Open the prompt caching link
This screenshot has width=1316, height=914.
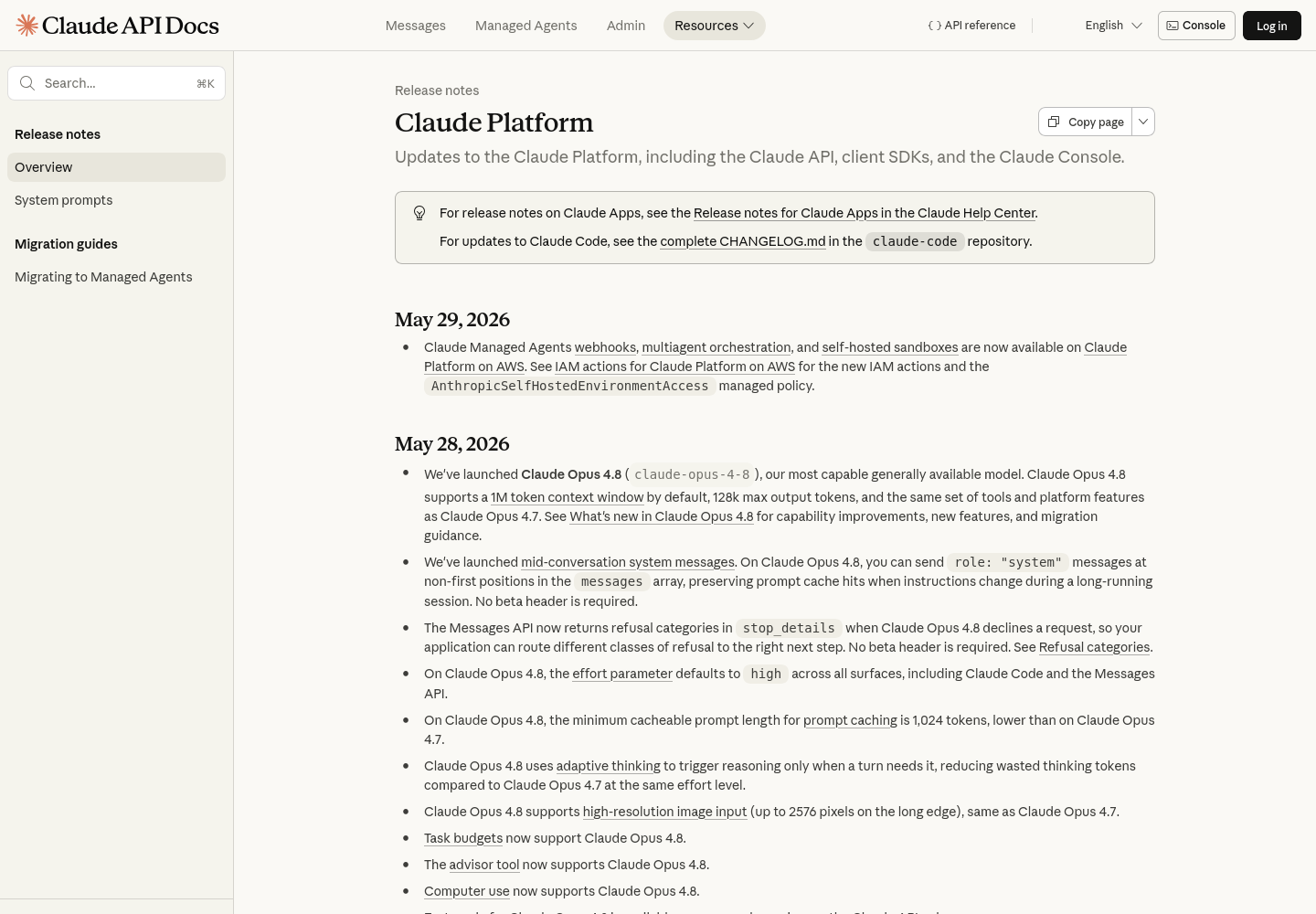click(x=850, y=720)
